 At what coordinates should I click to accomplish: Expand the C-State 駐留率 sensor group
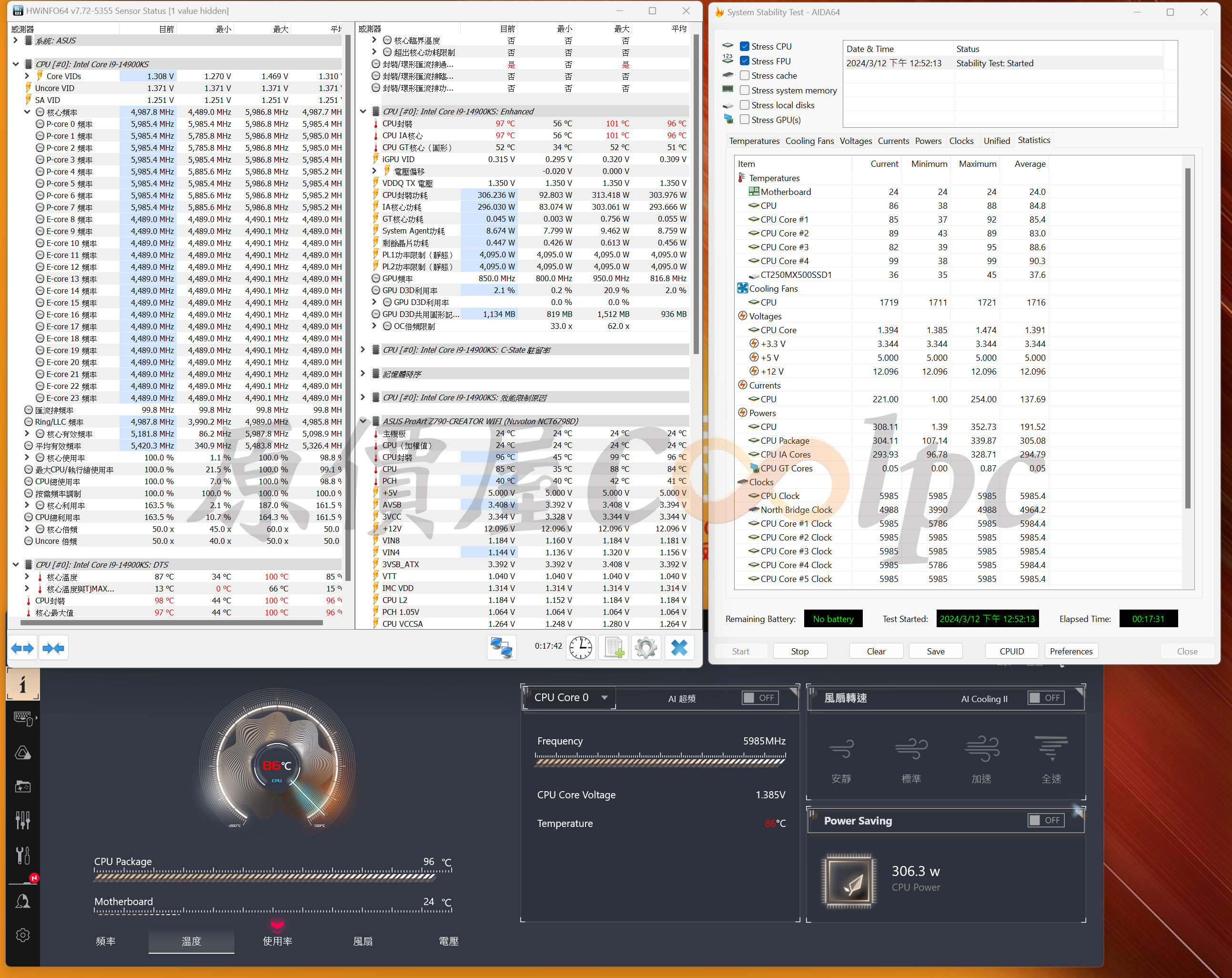362,350
